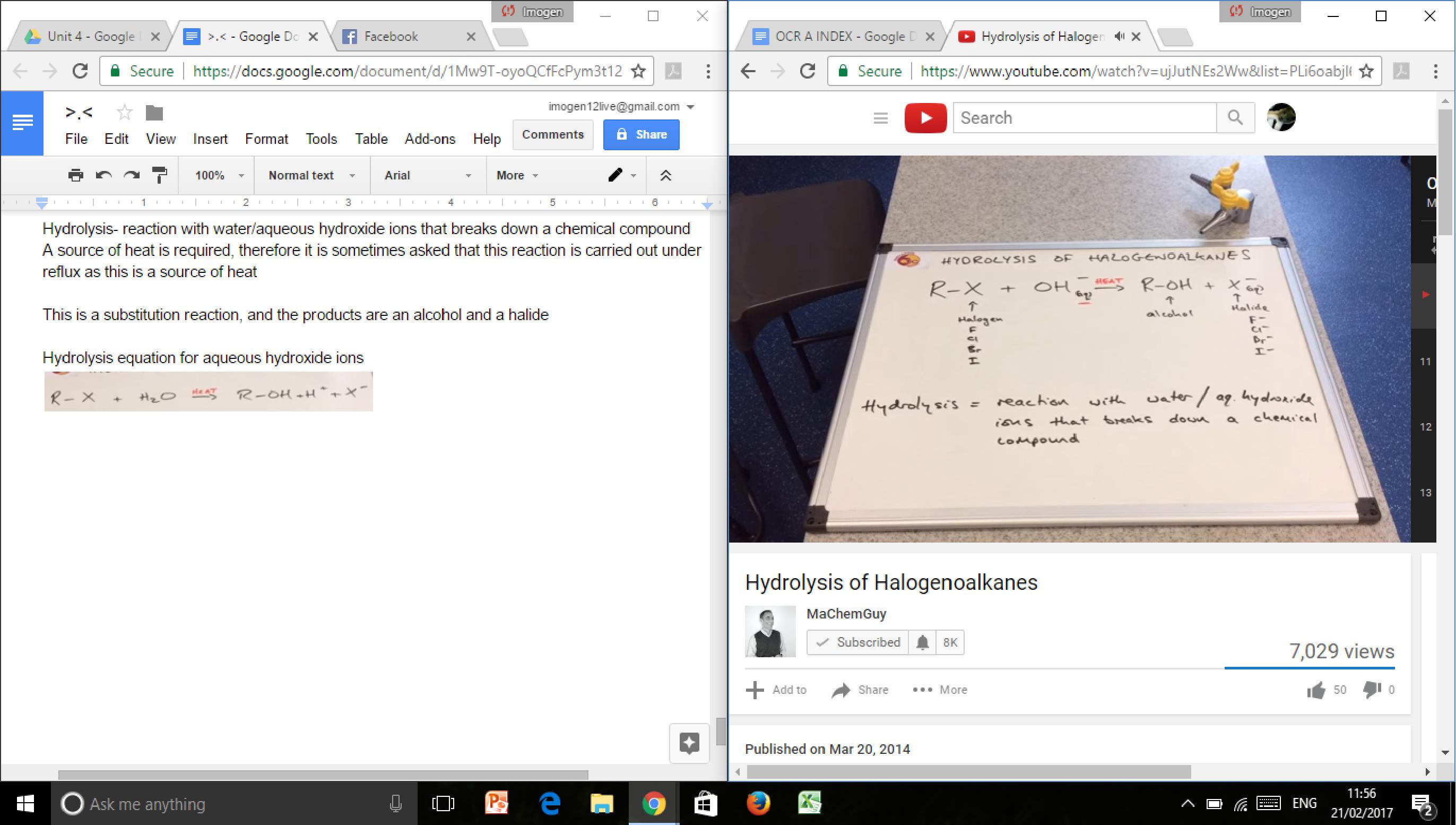
Task: Open the move-to-folder icon beside title
Action: 154,113
